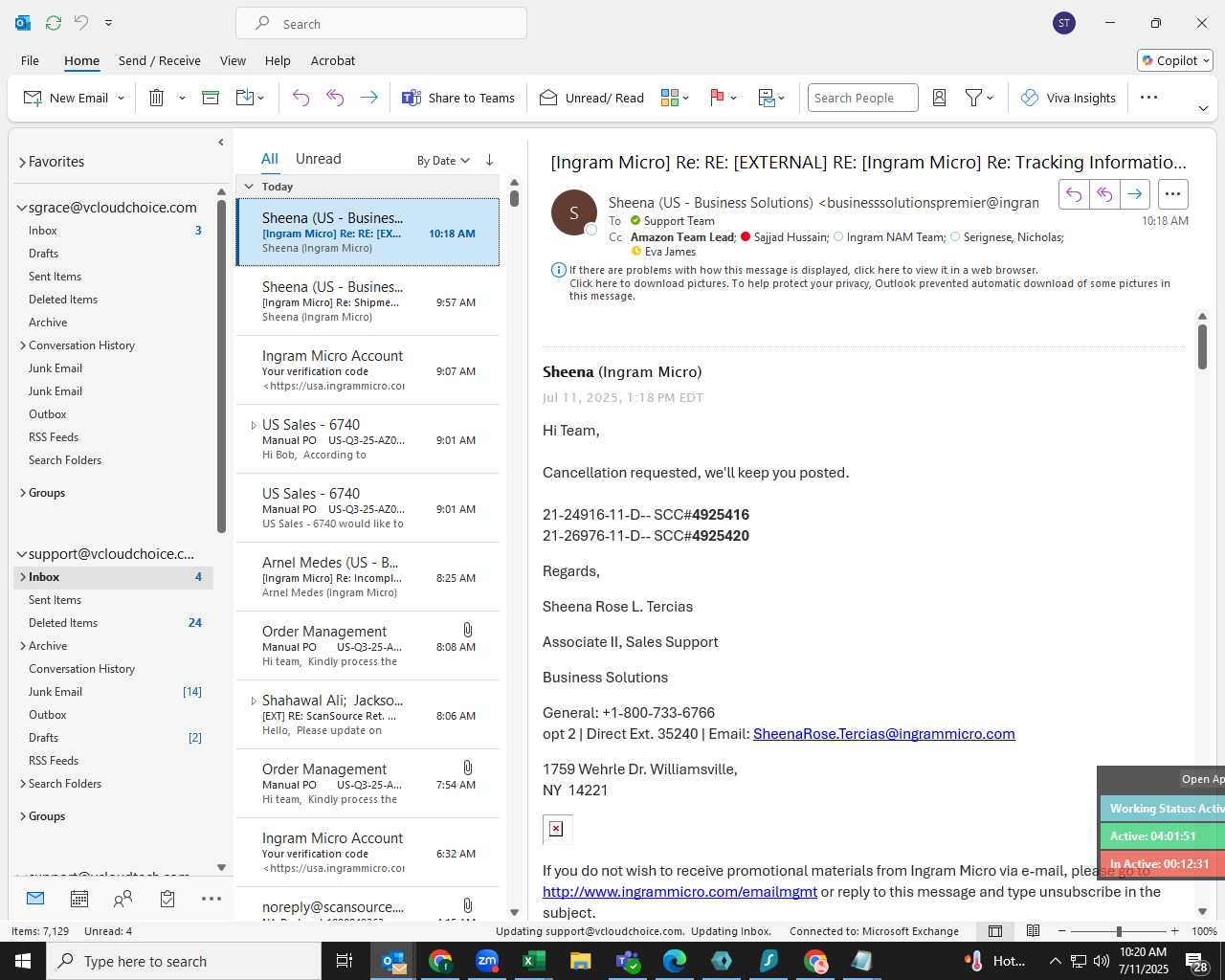This screenshot has width=1225, height=980.
Task: Open the Help tab
Action: point(278,60)
